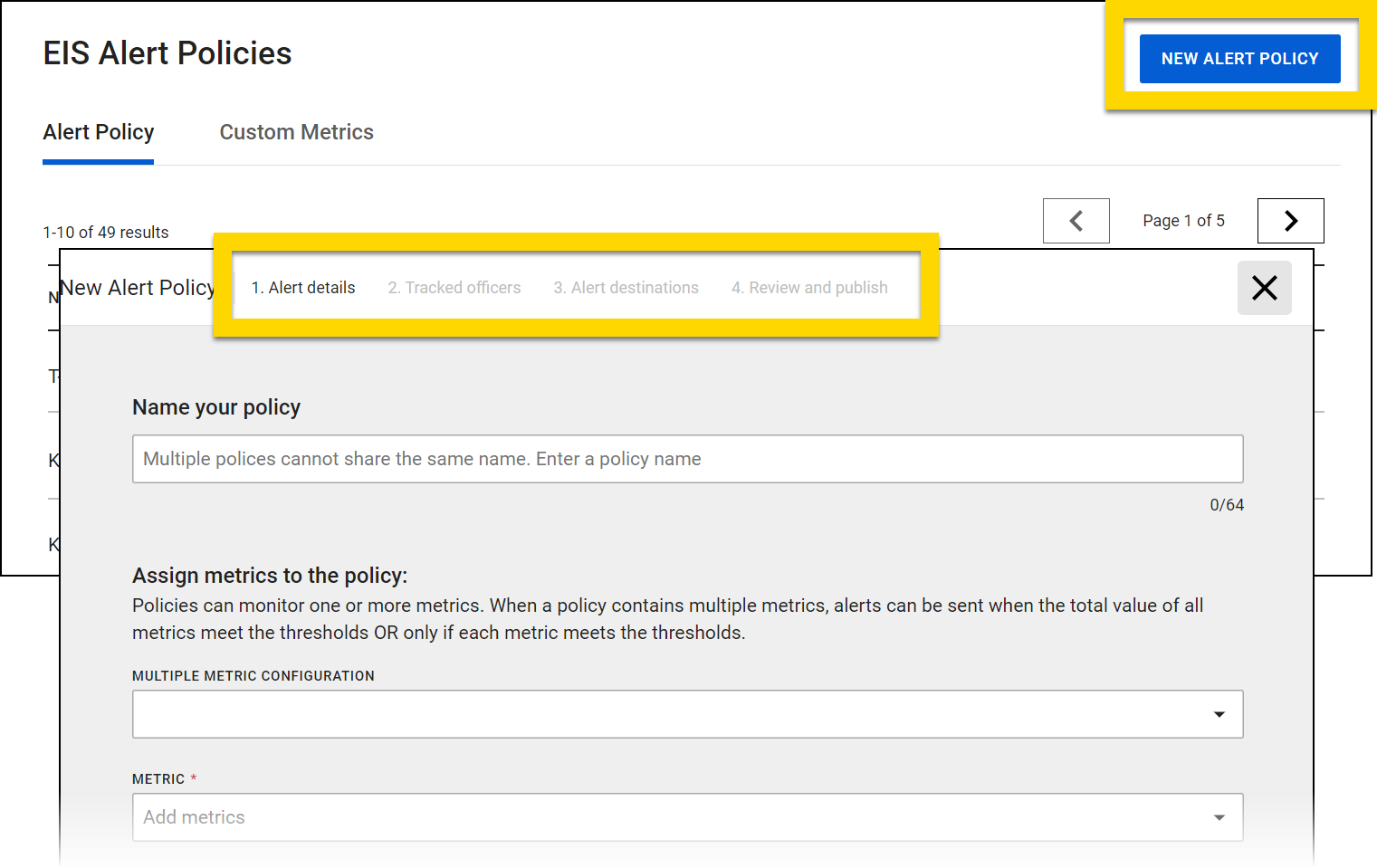Image resolution: width=1377 pixels, height=868 pixels.
Task: Focus the policy name text field
Action: pos(687,459)
